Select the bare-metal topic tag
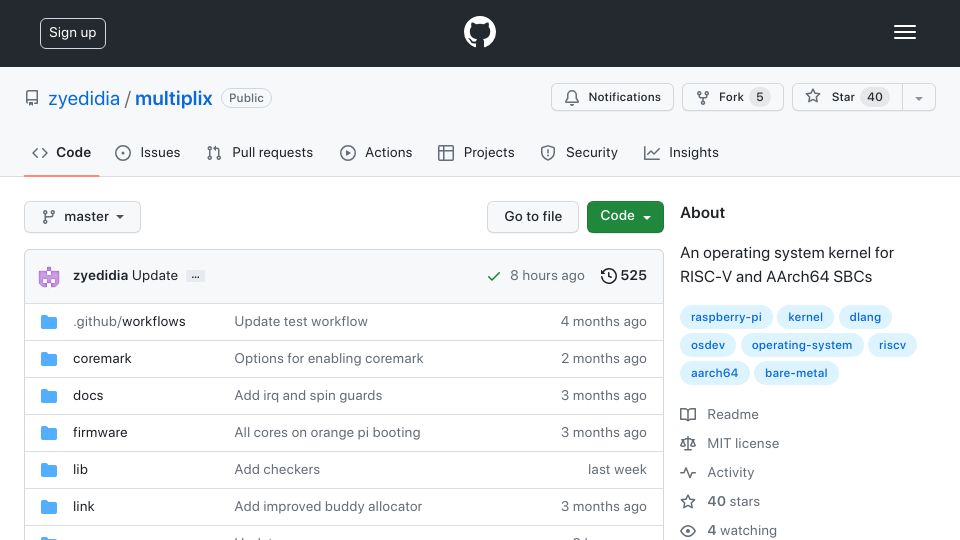 [x=796, y=373]
